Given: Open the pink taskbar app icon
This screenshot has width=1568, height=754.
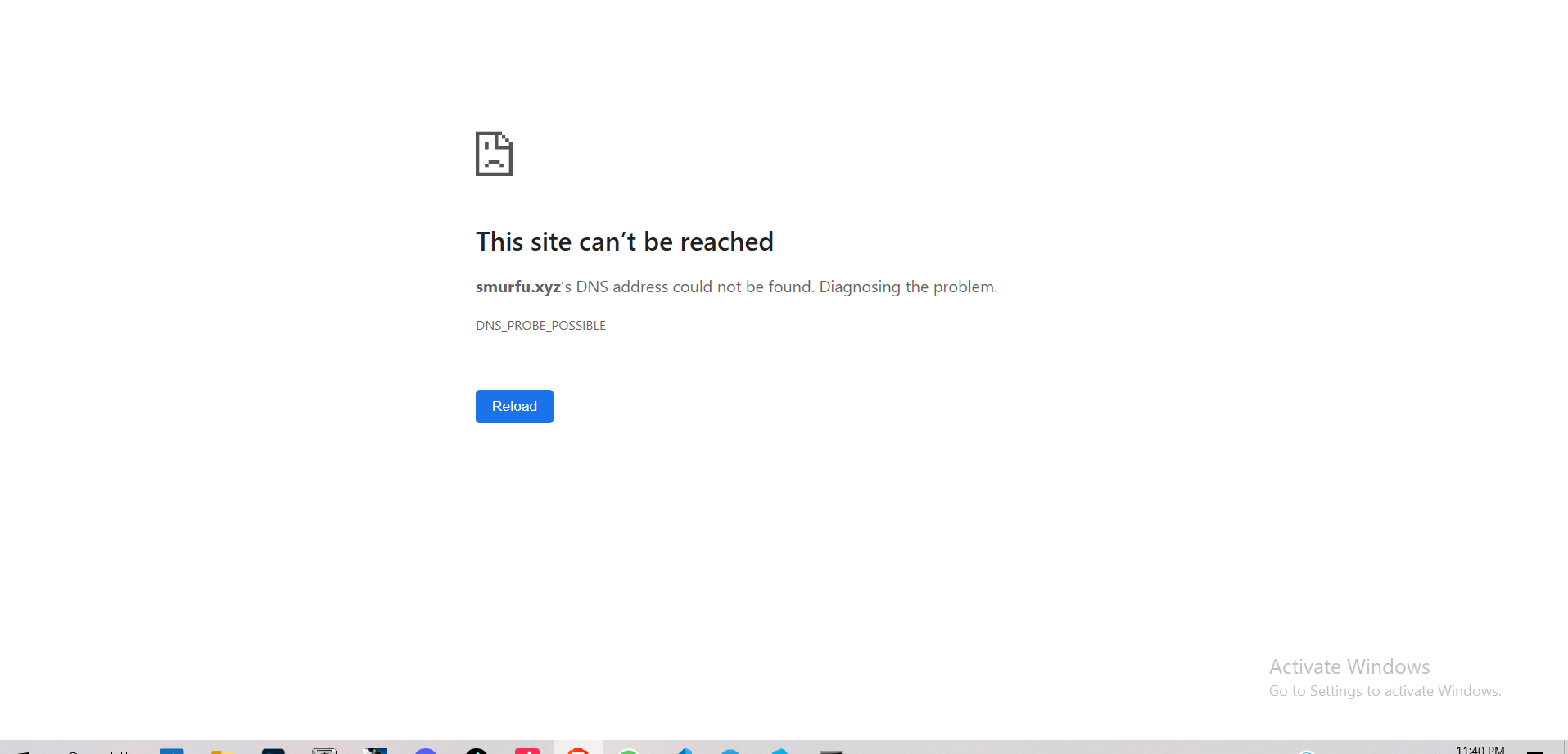Looking at the screenshot, I should pyautogui.click(x=527, y=751).
